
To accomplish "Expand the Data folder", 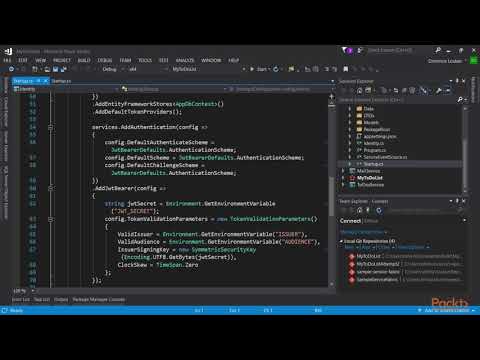I will pyautogui.click(x=349, y=109).
